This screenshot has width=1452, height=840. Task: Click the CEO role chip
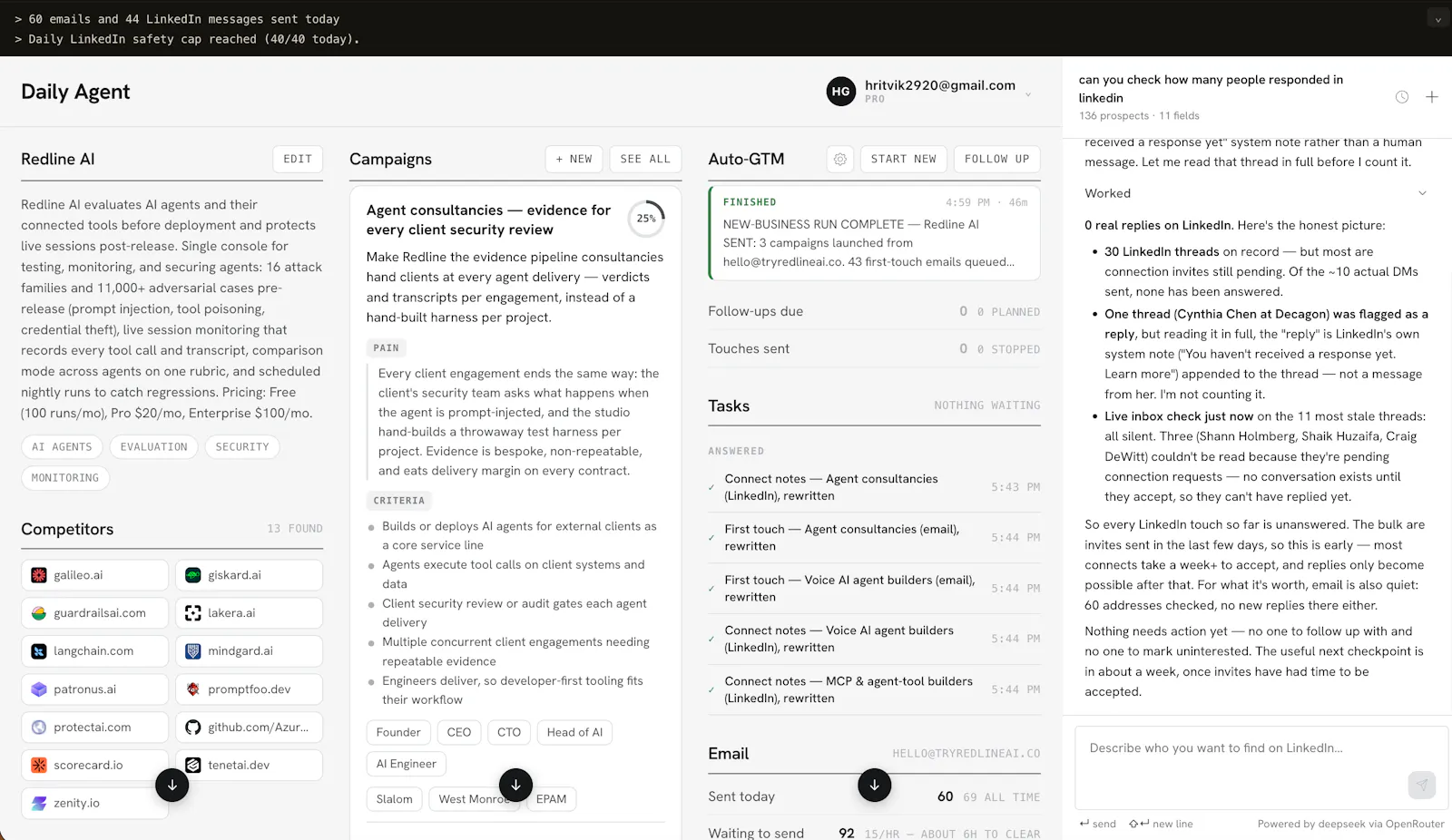459,732
